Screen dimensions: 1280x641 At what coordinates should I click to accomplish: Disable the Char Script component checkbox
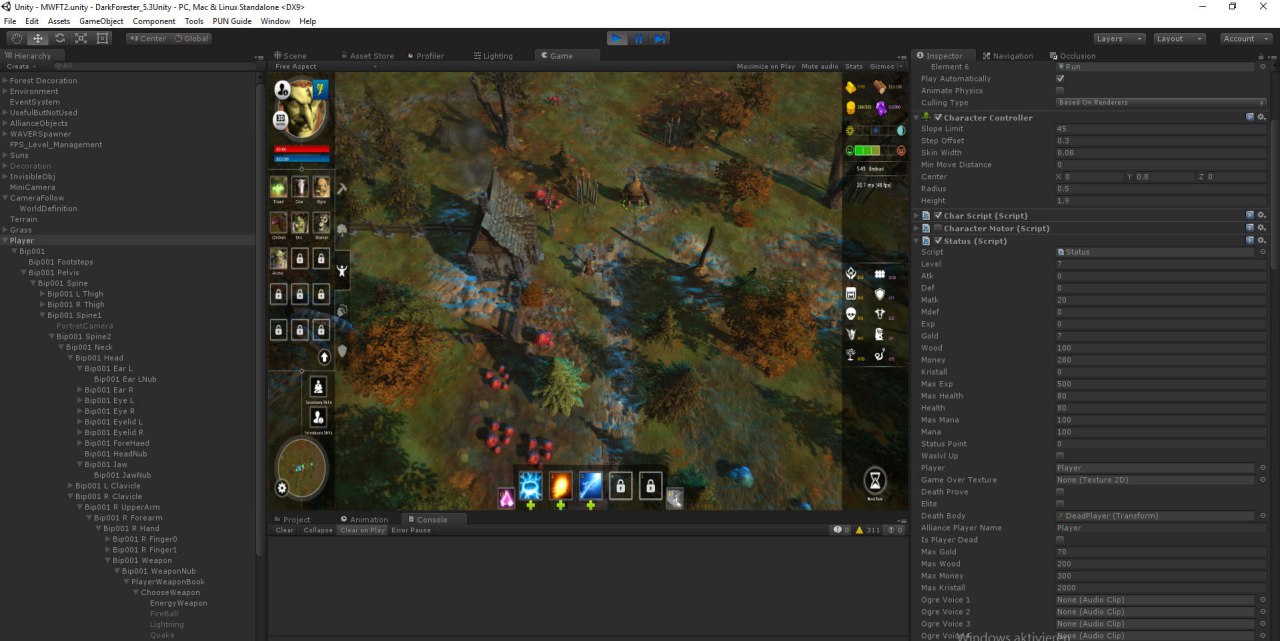pyautogui.click(x=938, y=215)
